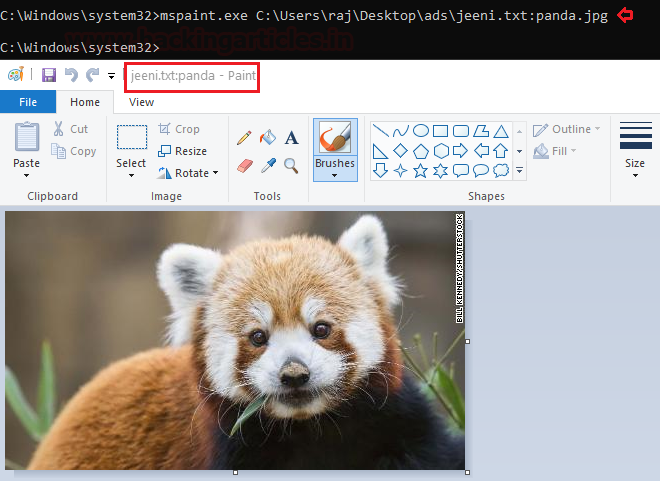Select the Eraser tool

click(245, 165)
